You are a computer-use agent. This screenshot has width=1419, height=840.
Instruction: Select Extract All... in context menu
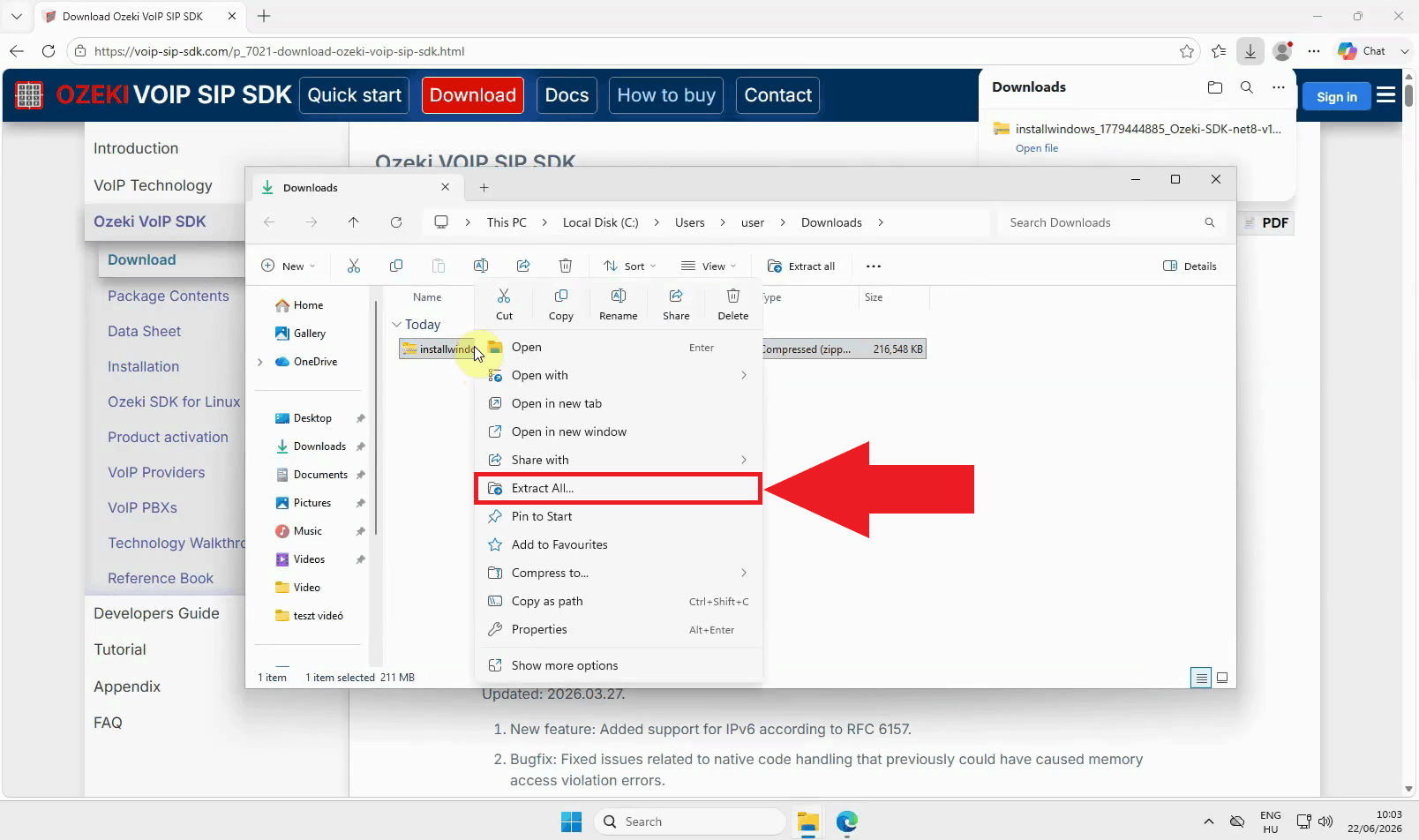pos(618,488)
